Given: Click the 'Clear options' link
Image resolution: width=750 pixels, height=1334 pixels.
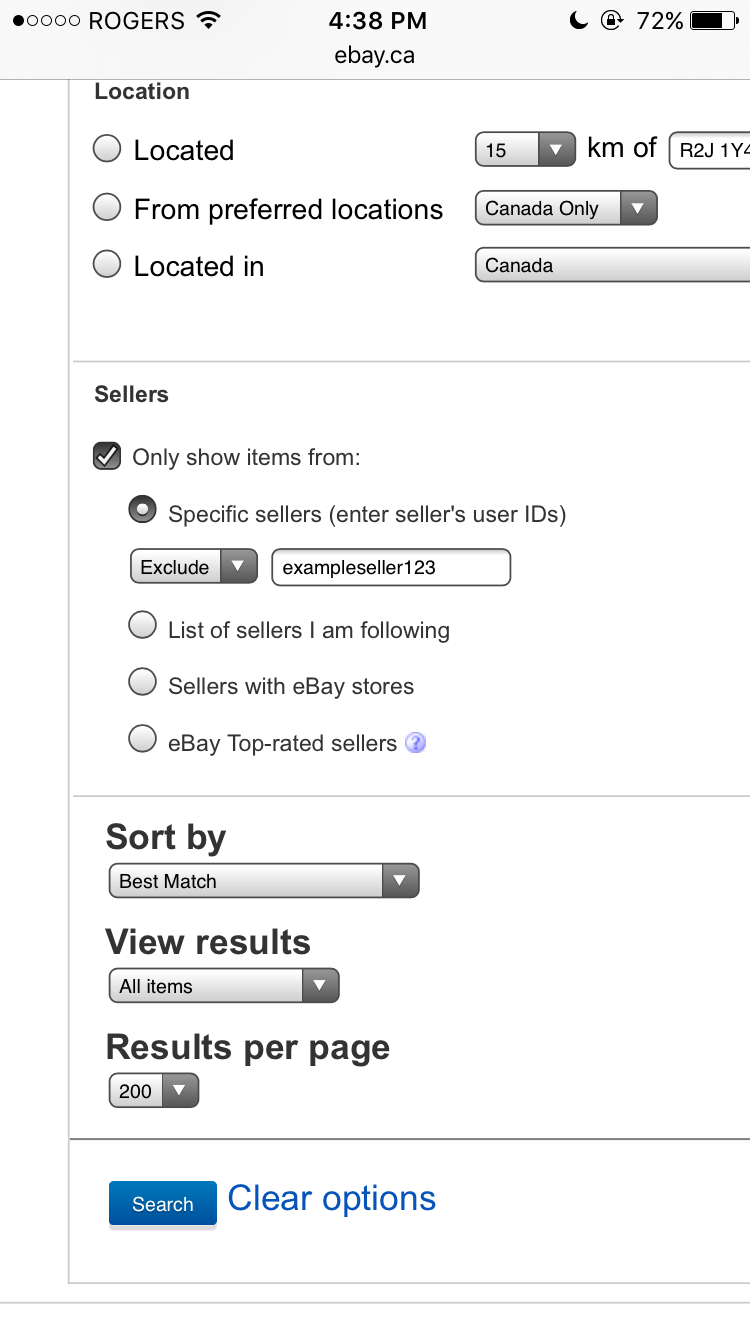Looking at the screenshot, I should [x=332, y=1198].
